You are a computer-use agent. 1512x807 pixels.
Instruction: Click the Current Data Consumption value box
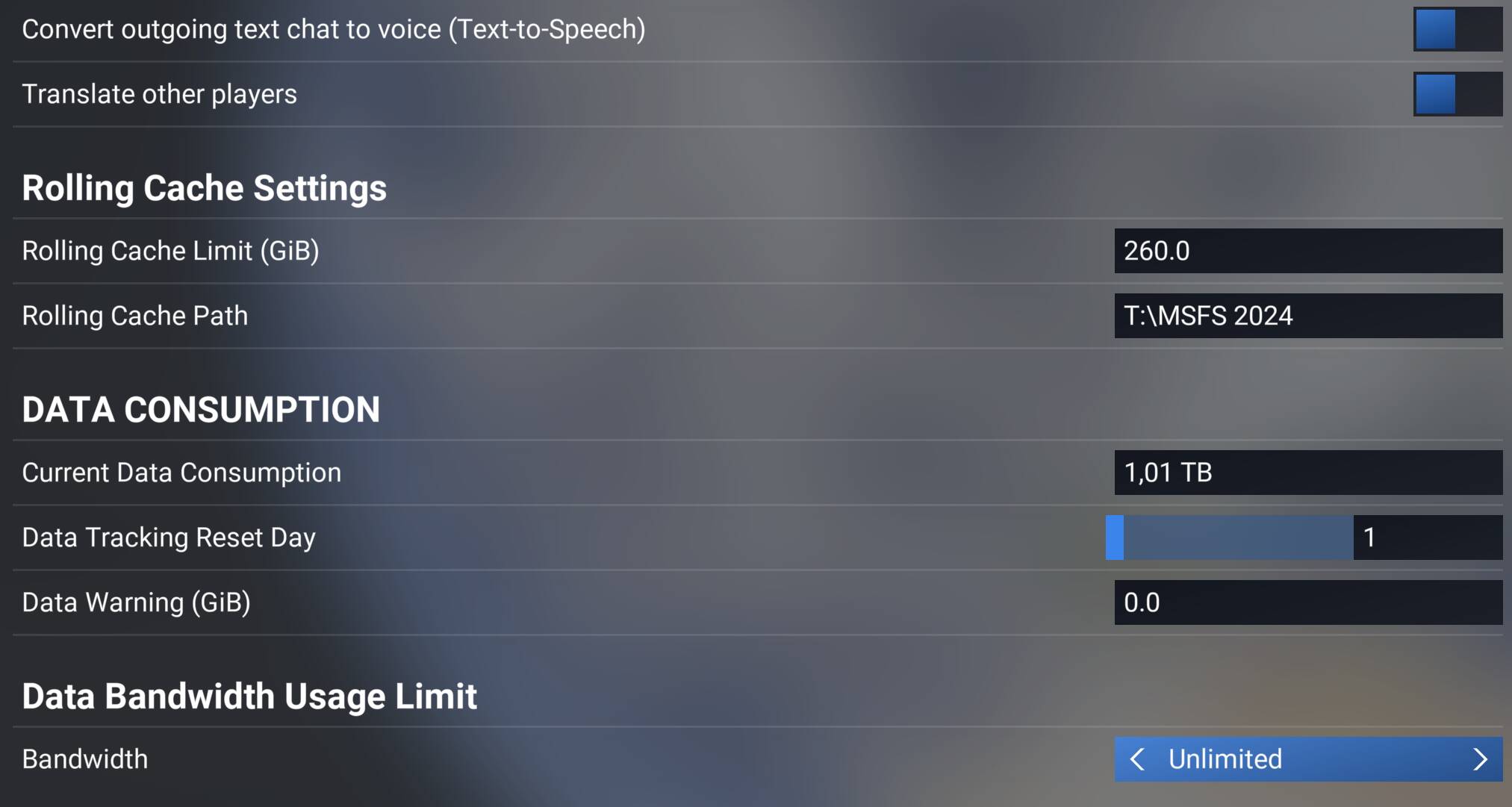(x=1307, y=473)
